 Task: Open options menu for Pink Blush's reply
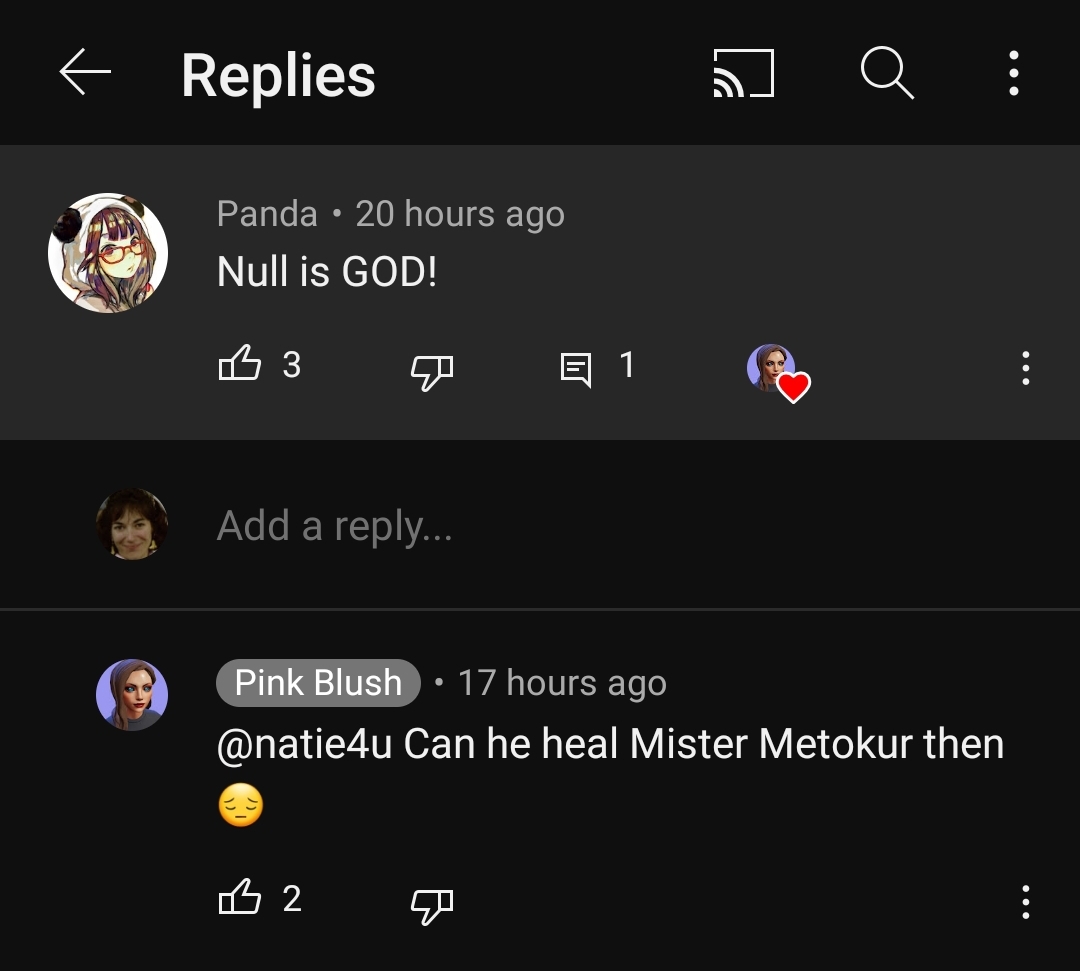(x=1025, y=902)
